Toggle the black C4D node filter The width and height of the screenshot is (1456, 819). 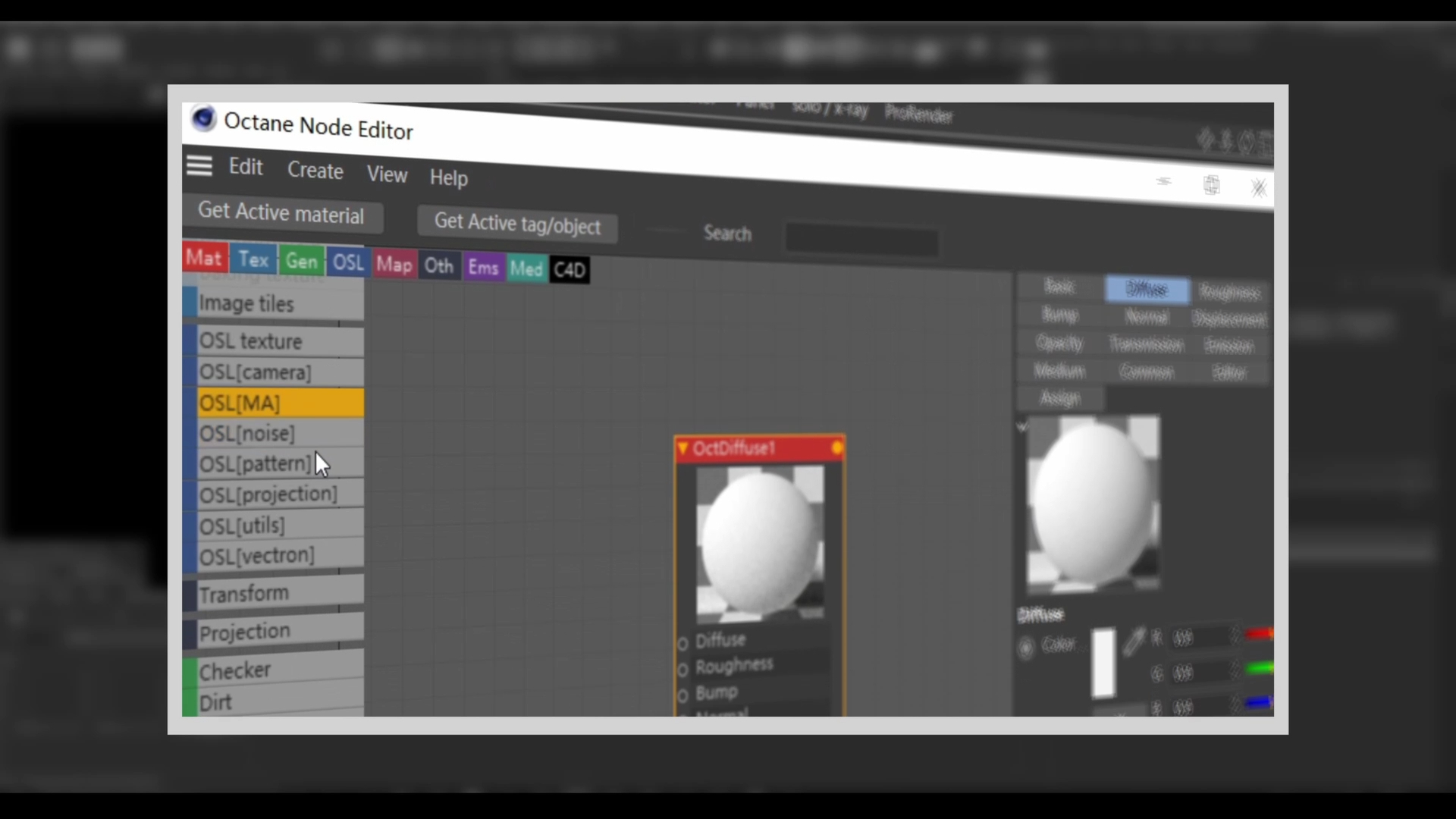point(569,270)
